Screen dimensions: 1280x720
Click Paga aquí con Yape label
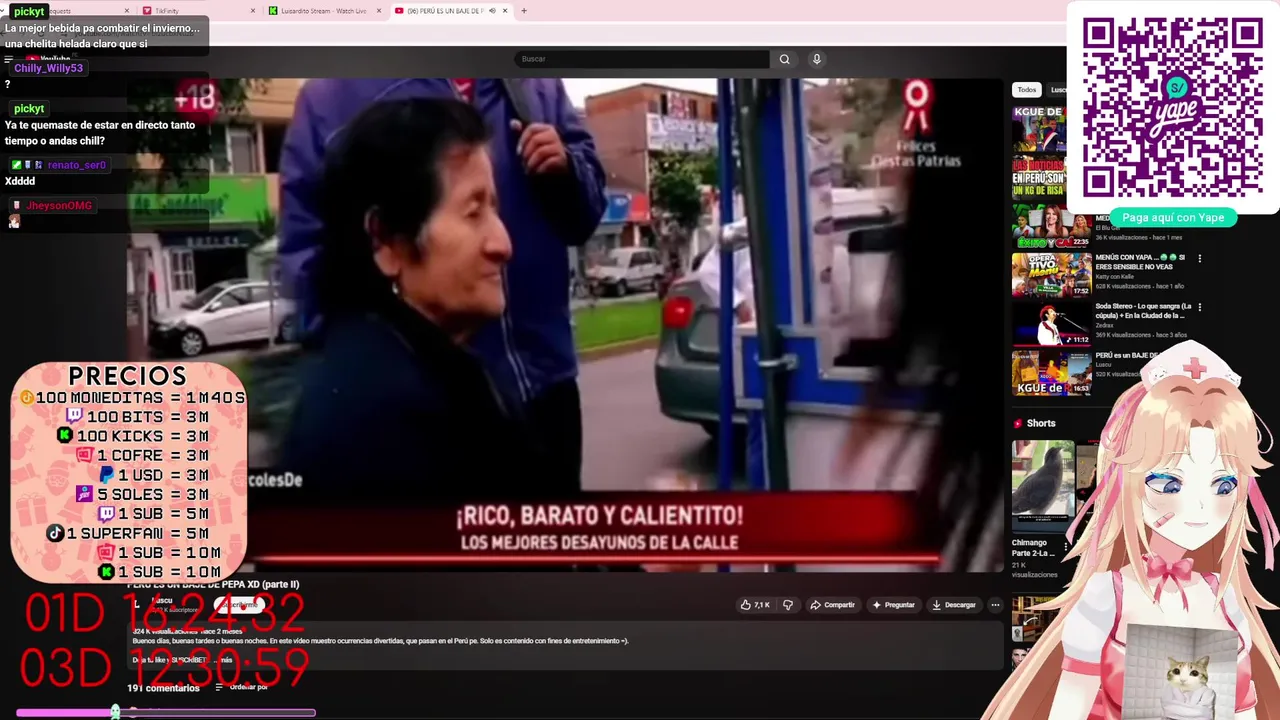[1173, 217]
